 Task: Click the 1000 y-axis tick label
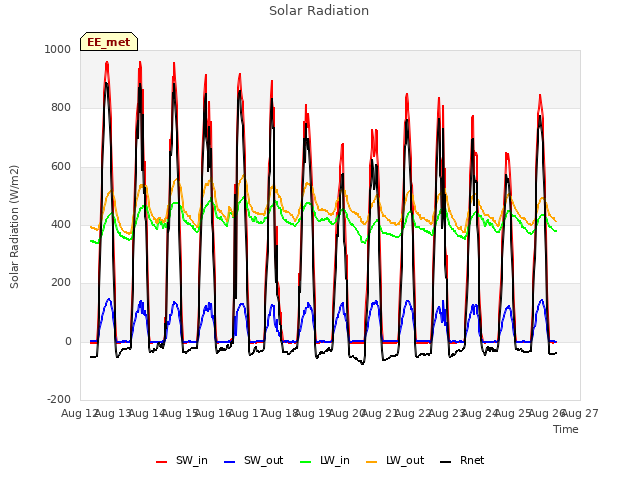(x=58, y=49)
